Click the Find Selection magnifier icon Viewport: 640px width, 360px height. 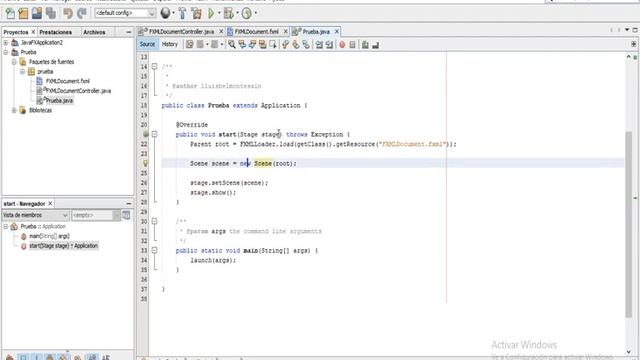click(x=232, y=44)
